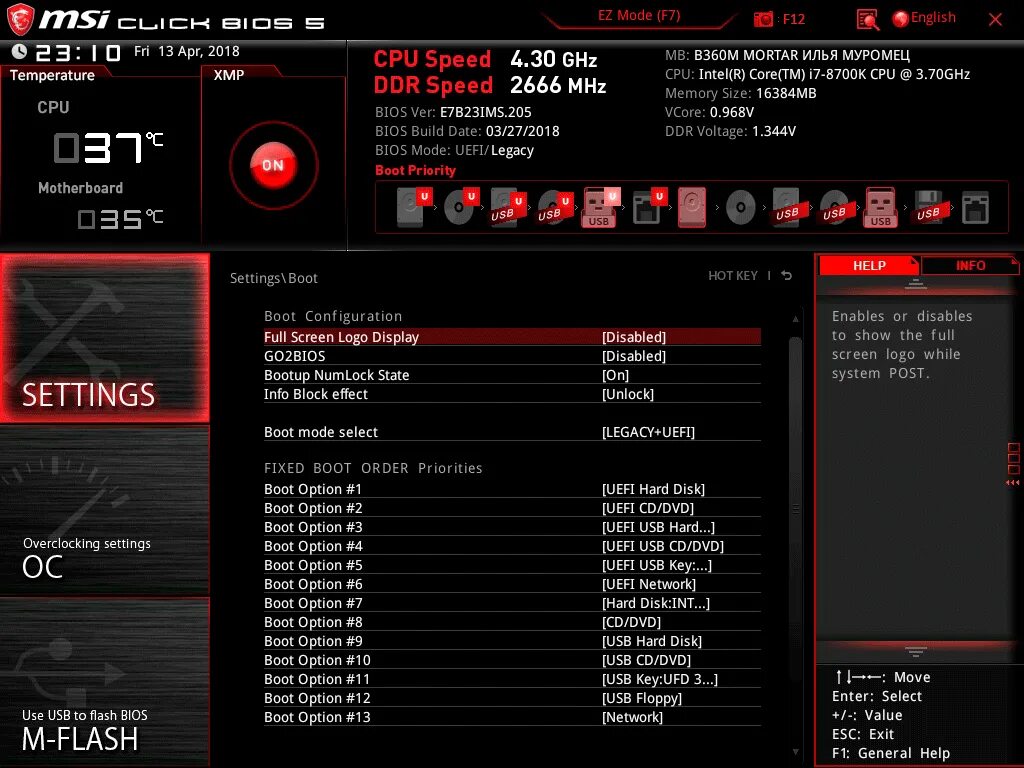1024x768 pixels.
Task: Click the legacy USB Key boot icon
Action: pyautogui.click(x=880, y=207)
